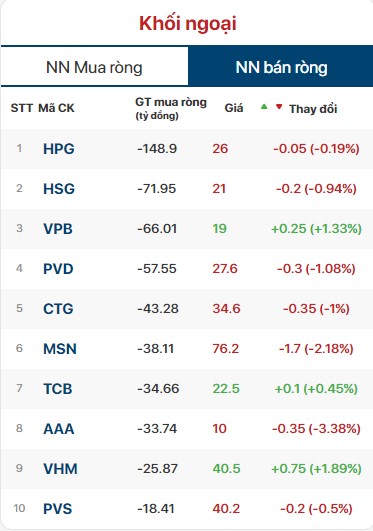The image size is (373, 531).
Task: Click VHM change value +0.75 (+1.89%)
Action: pos(316,469)
